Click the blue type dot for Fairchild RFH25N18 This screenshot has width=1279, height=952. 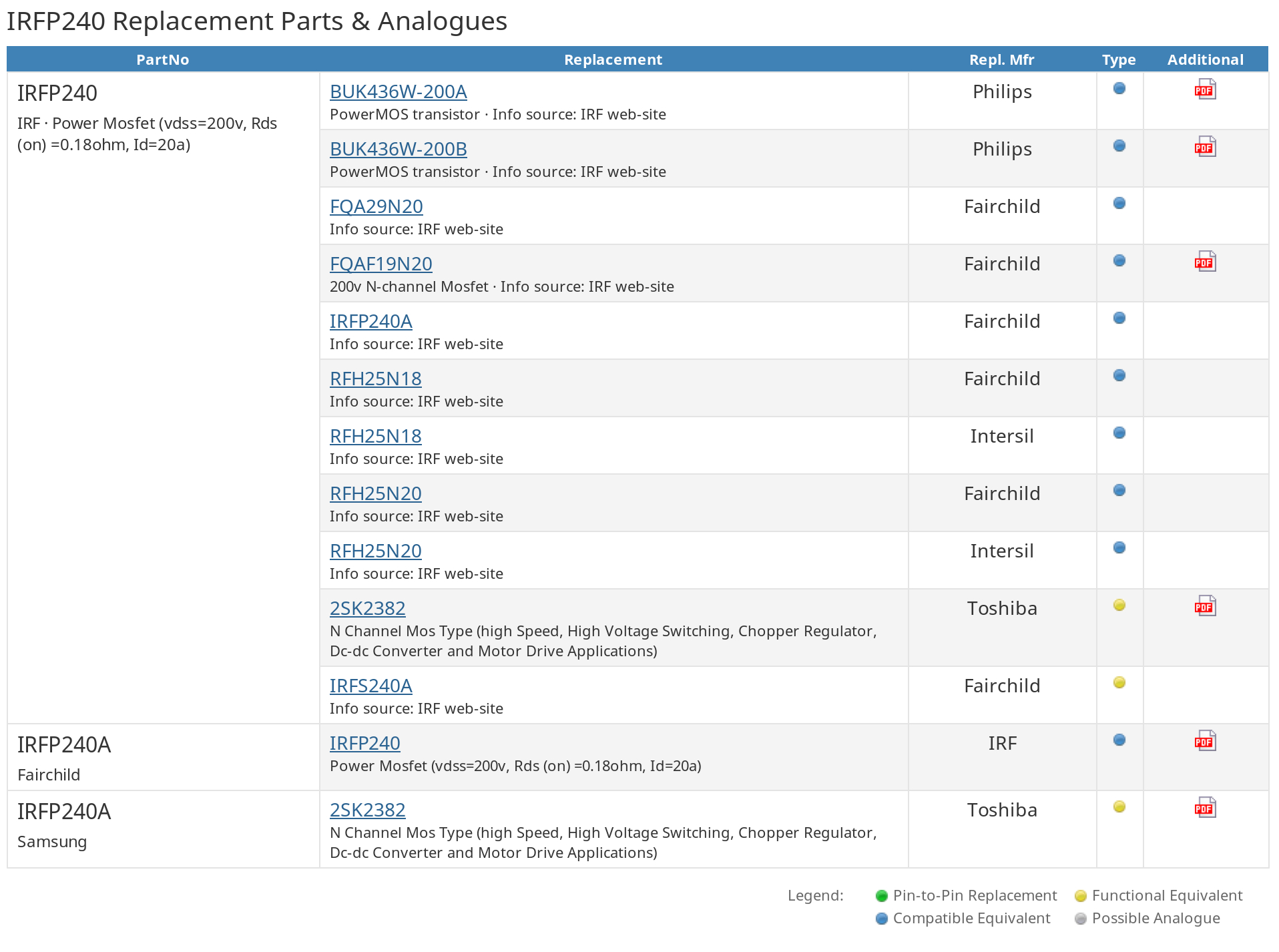[1119, 375]
